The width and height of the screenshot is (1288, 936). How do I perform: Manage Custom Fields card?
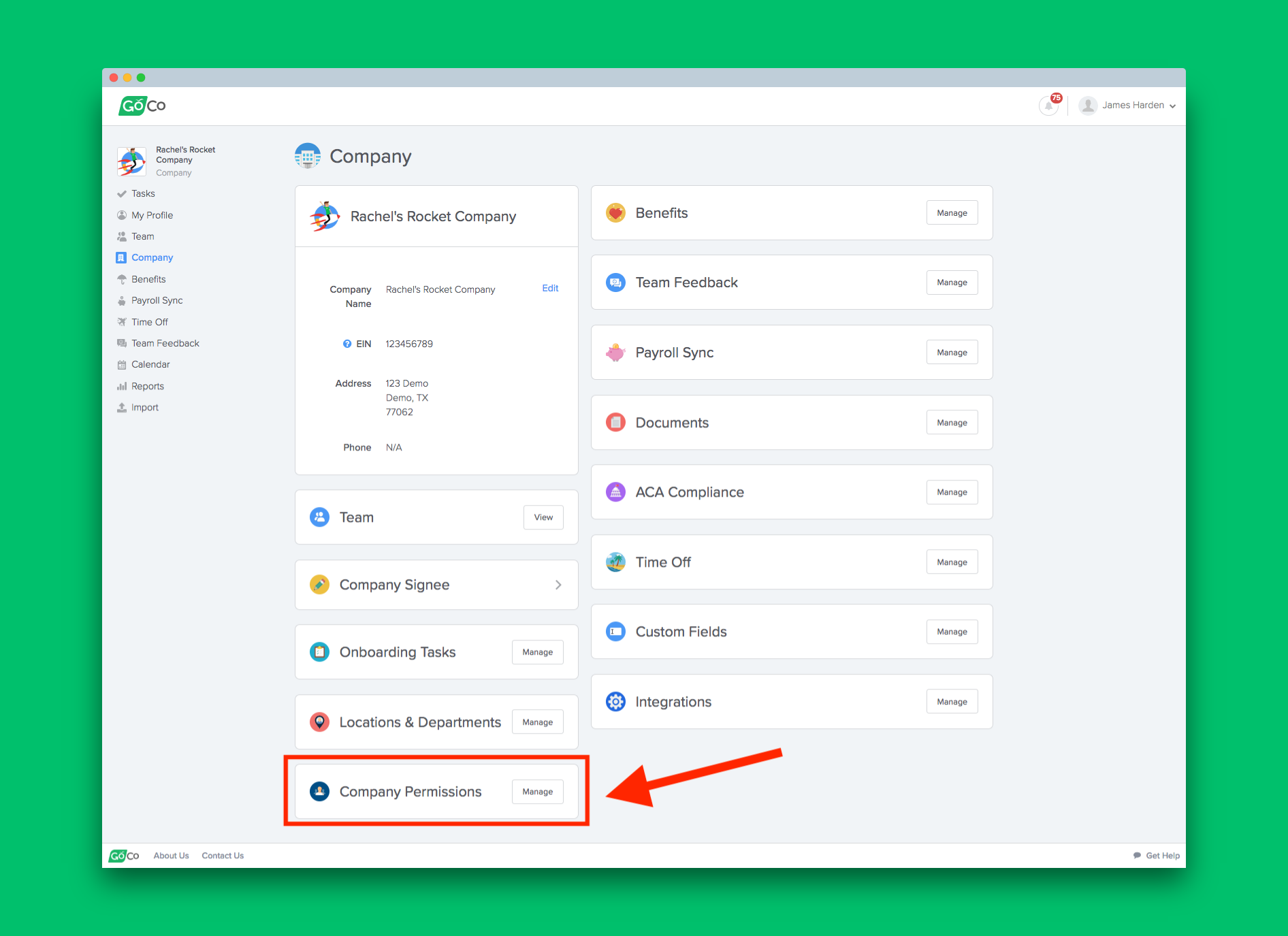click(x=952, y=632)
